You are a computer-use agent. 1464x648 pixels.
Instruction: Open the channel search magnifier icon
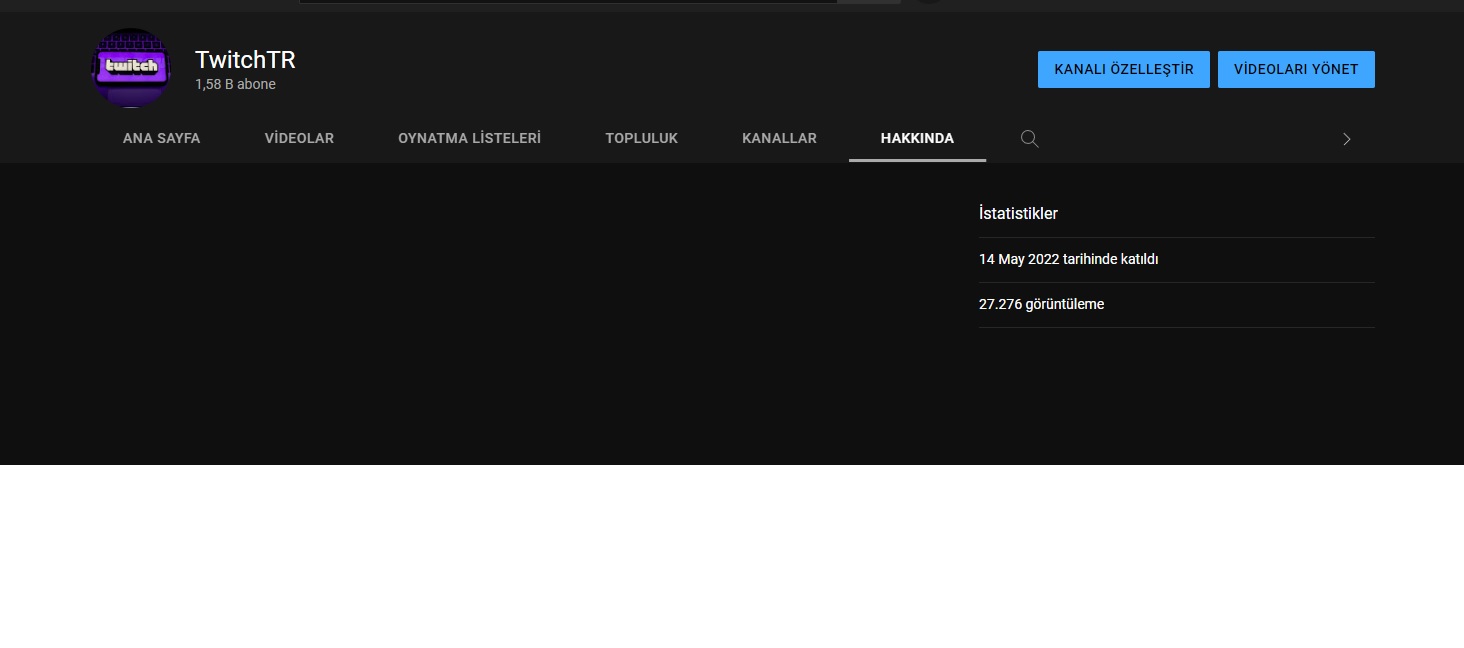coord(1029,139)
